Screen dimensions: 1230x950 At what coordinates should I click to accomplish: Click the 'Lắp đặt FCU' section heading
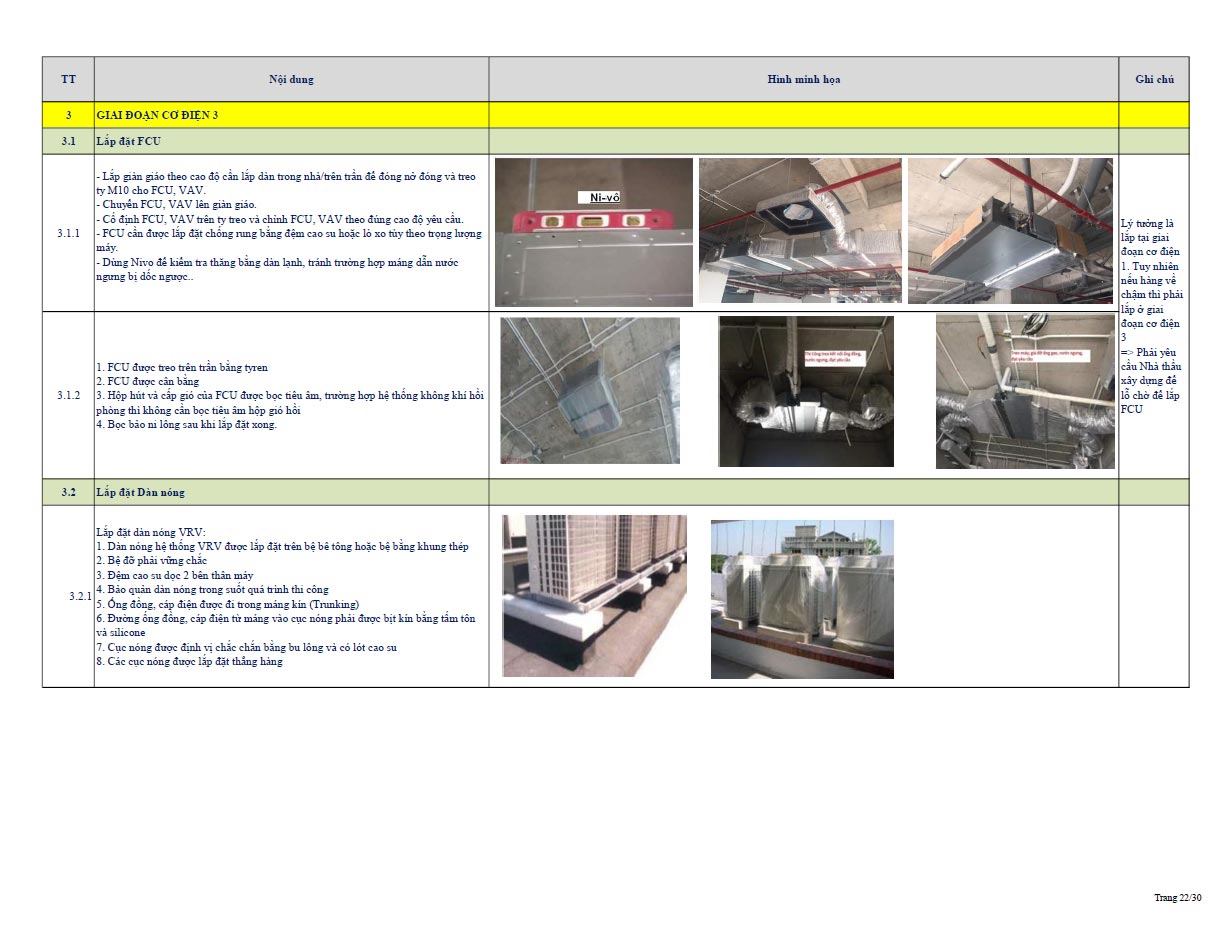128,141
